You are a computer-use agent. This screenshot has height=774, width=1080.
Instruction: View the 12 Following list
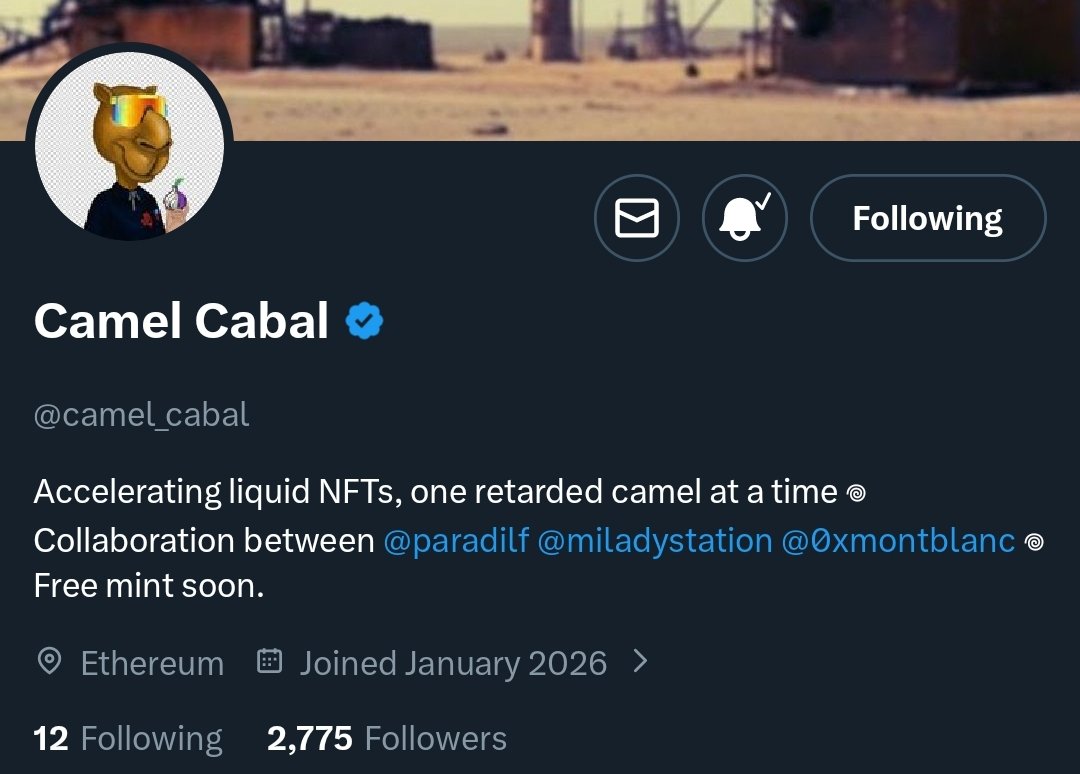(128, 739)
